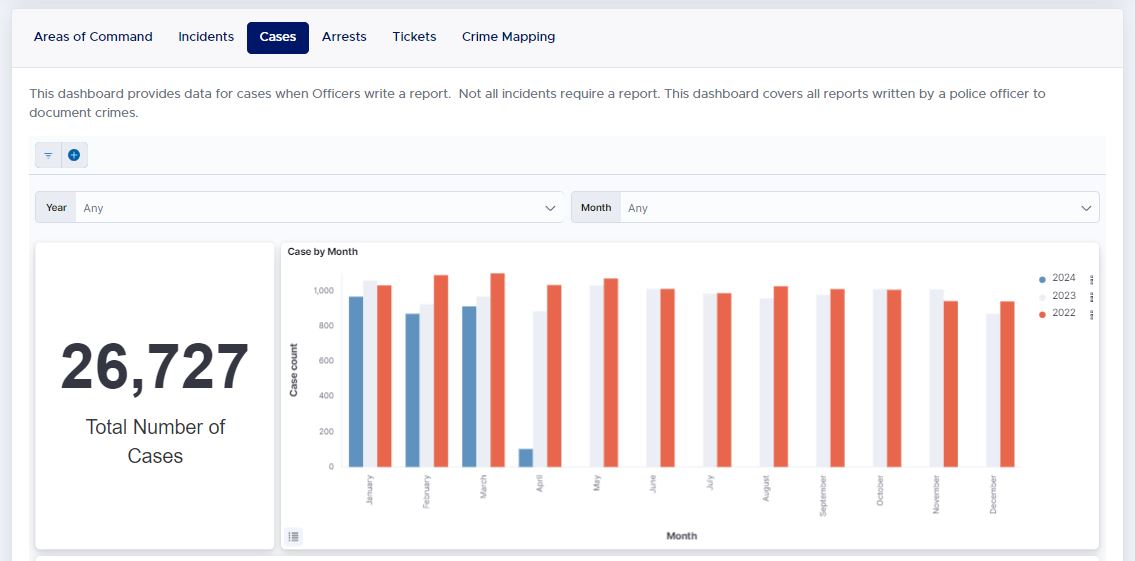Viewport: 1135px width, 561px height.
Task: Click the blue 2024 legend color dot
Action: [1042, 279]
